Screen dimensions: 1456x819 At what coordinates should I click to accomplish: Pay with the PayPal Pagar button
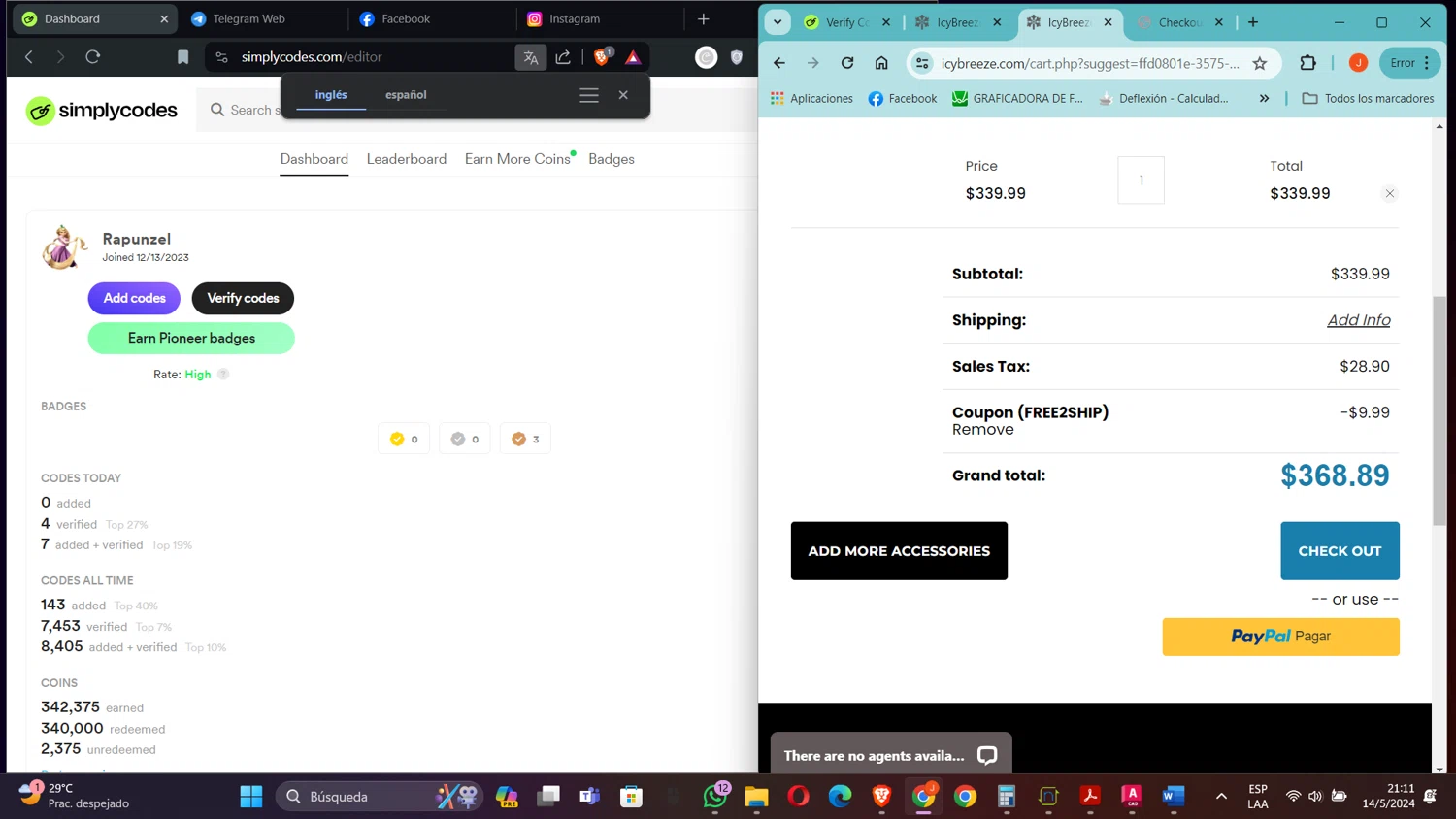[x=1281, y=637]
